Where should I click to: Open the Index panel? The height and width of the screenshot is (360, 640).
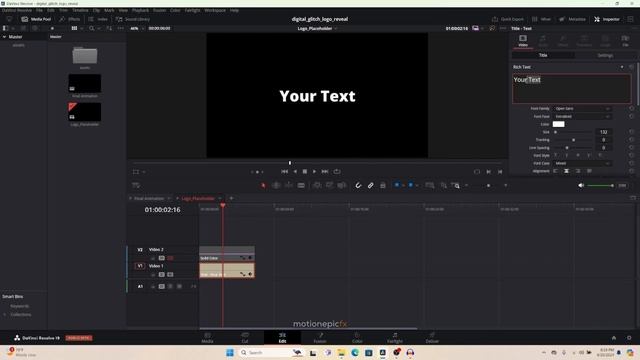click(x=98, y=19)
